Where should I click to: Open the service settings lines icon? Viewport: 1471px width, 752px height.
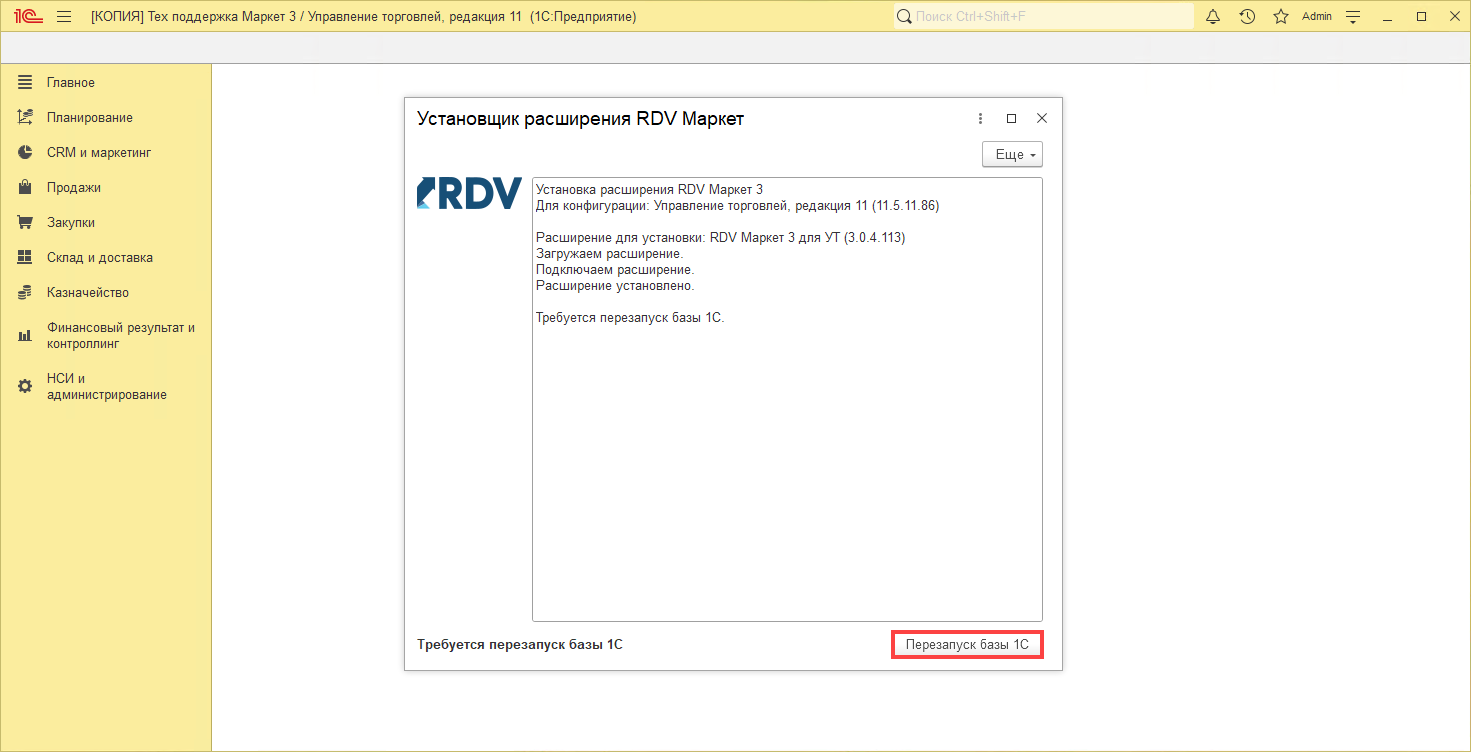click(1353, 17)
